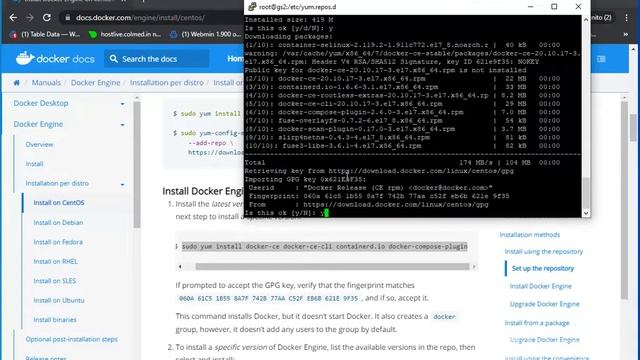Jump to Set up the repository
The height and width of the screenshot is (360, 640).
pyautogui.click(x=542, y=268)
